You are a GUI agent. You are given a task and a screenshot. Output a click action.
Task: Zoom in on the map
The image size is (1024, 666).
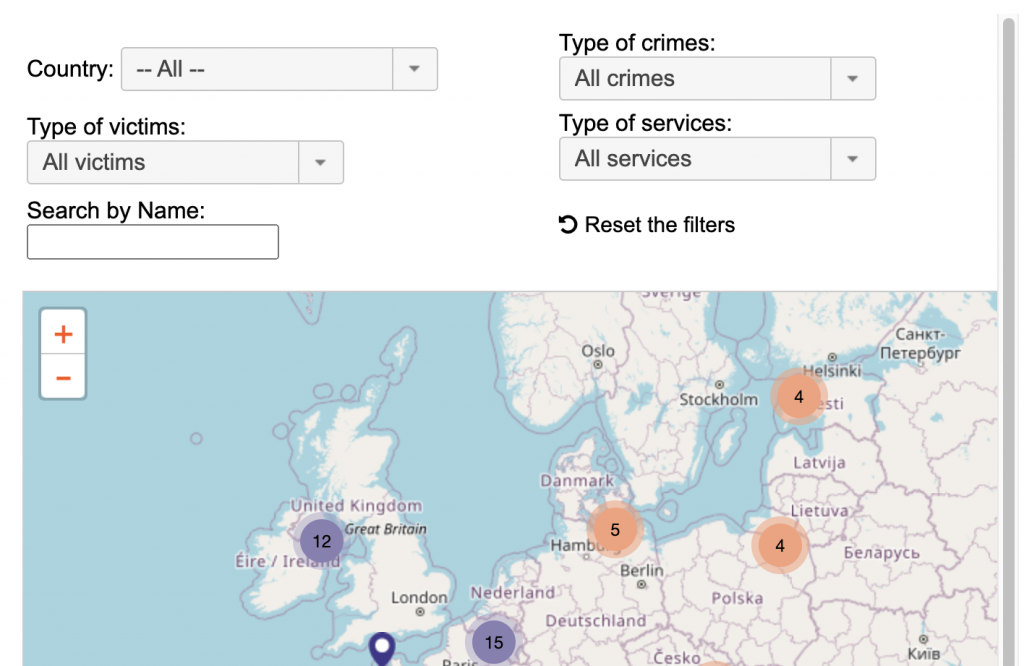pos(62,332)
